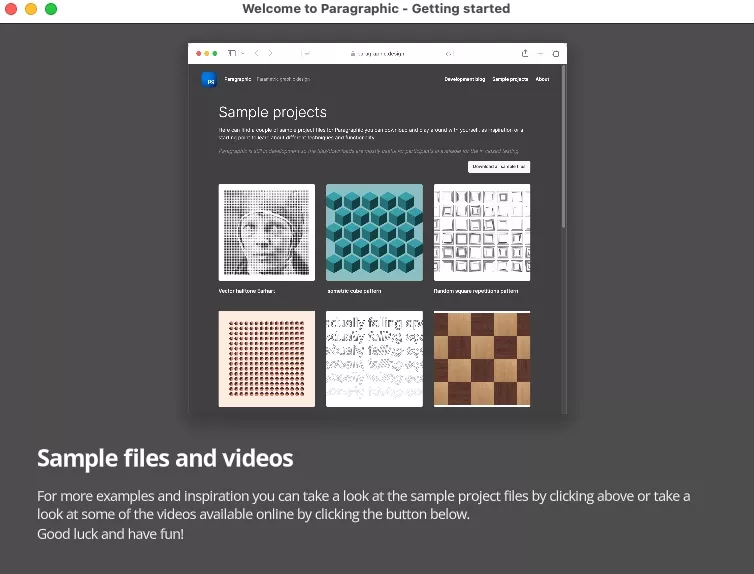Screen dimensions: 754x574
Task: Click the Random square repetitions pattern caption
Action: [x=476, y=291]
